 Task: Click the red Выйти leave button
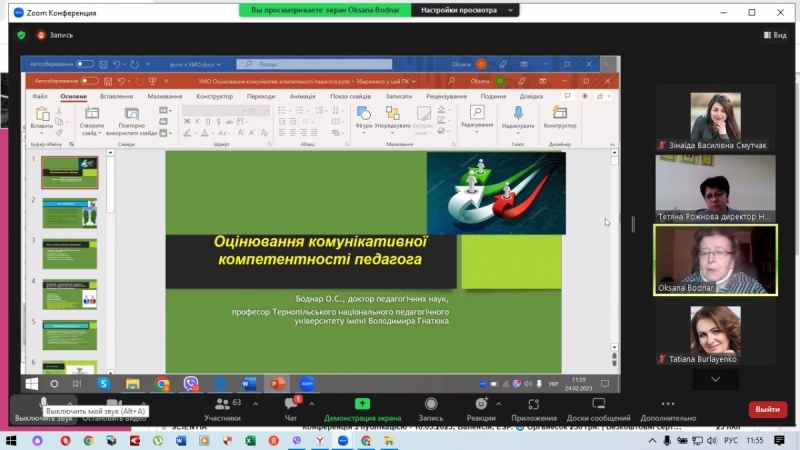pyautogui.click(x=768, y=409)
